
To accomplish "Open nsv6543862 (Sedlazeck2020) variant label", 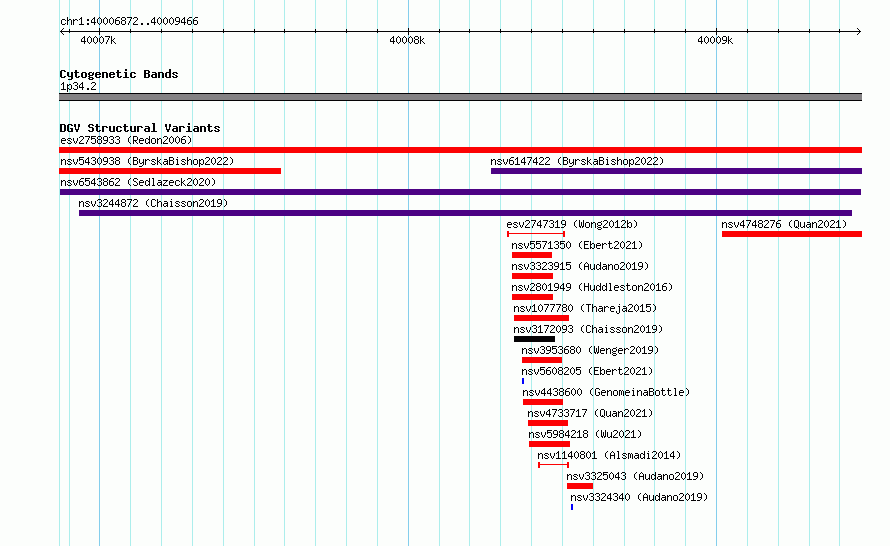I will 138,182.
